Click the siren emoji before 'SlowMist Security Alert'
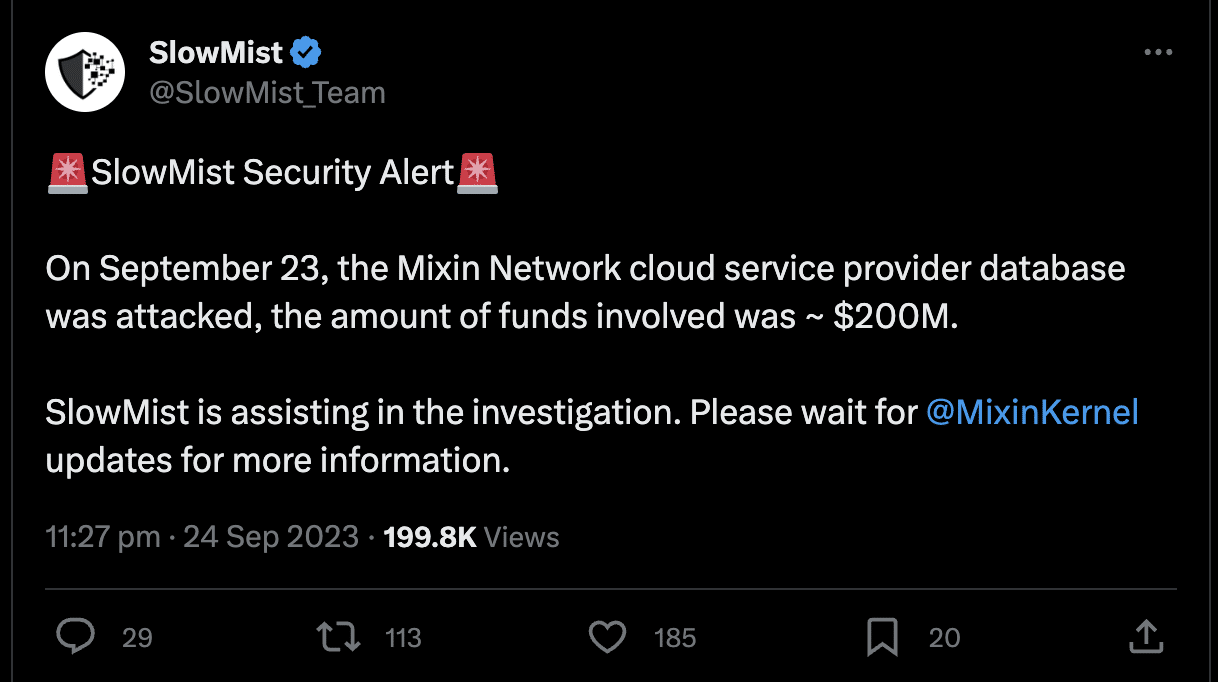Screen dimensions: 1218x682 point(67,173)
